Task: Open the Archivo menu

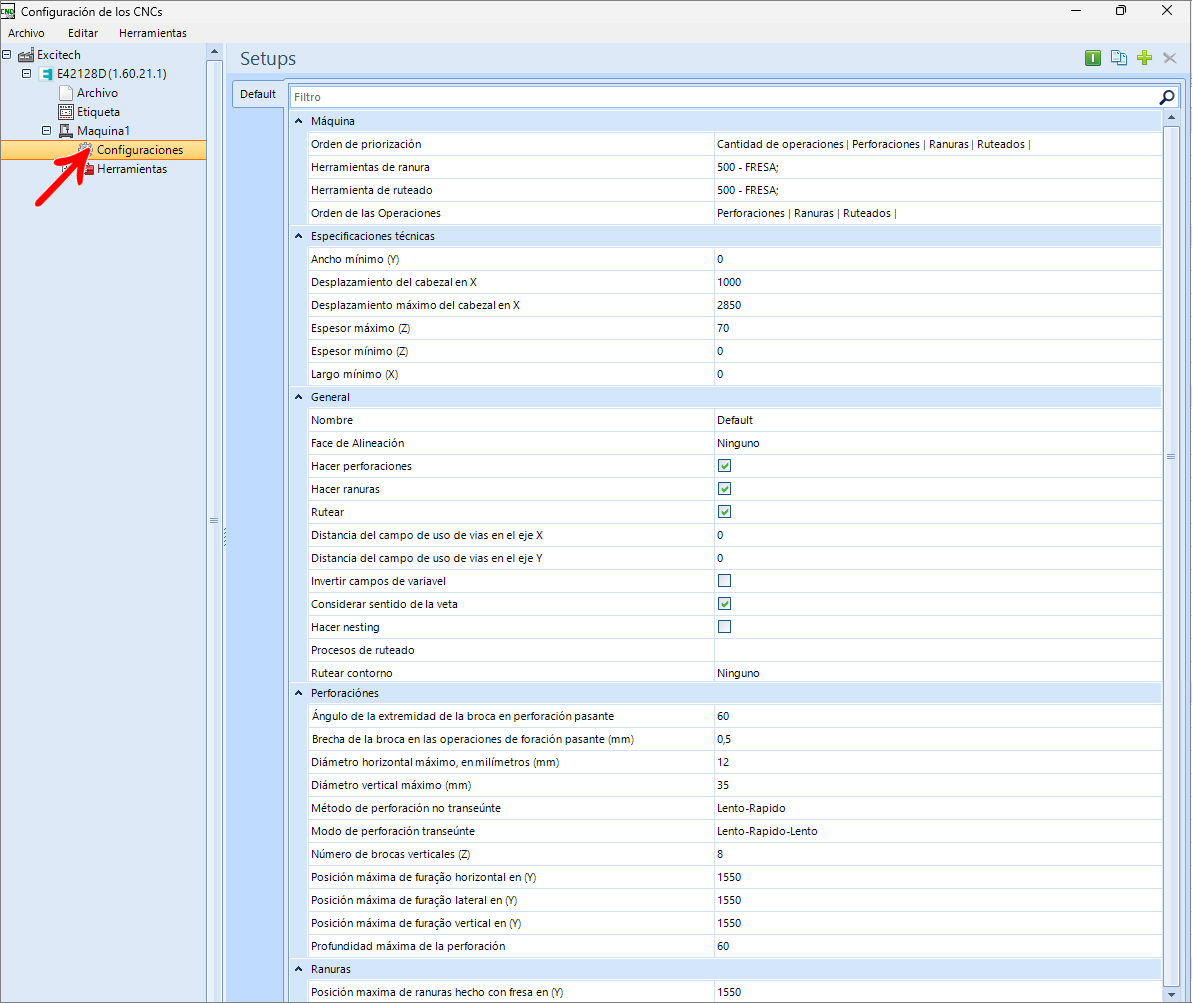Action: tap(27, 33)
